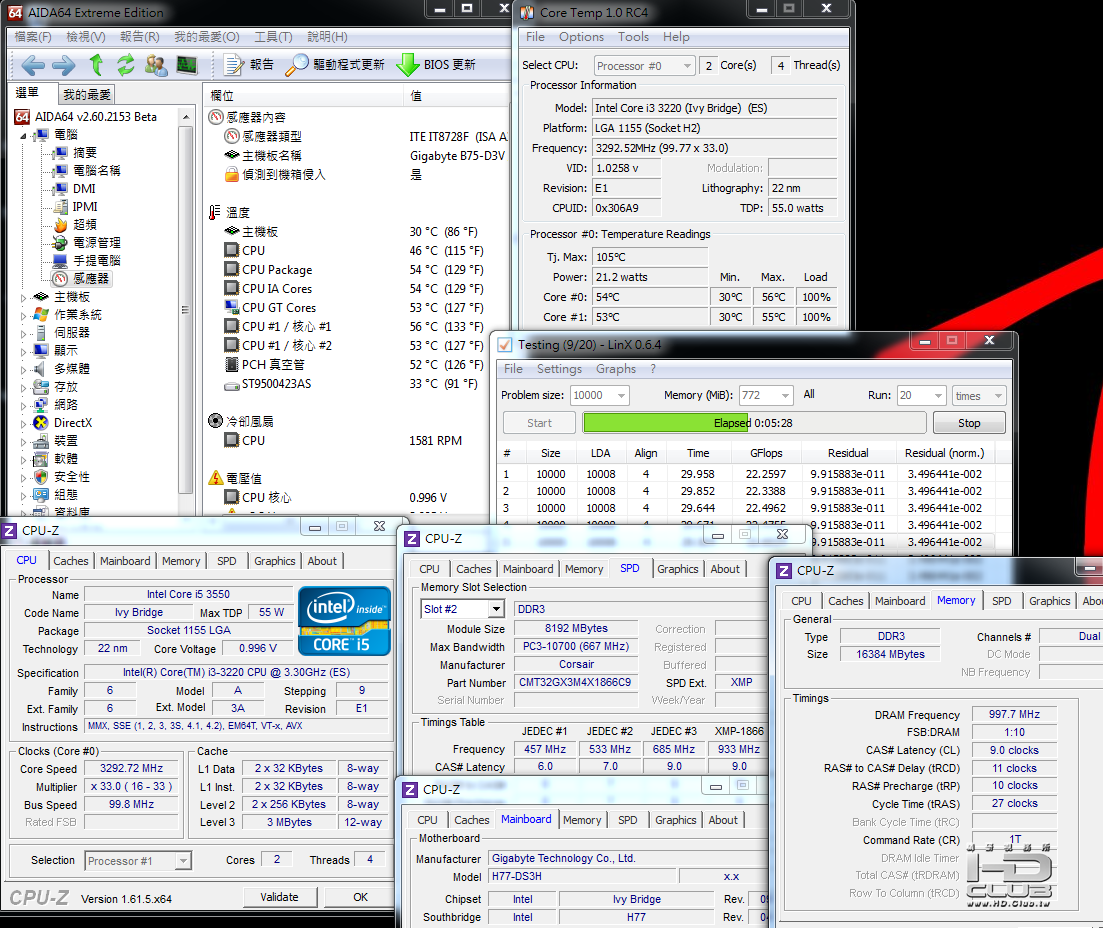Screen dimensions: 1103x928
Task: Expand the 存放 storage tree node
Action: click(x=23, y=387)
